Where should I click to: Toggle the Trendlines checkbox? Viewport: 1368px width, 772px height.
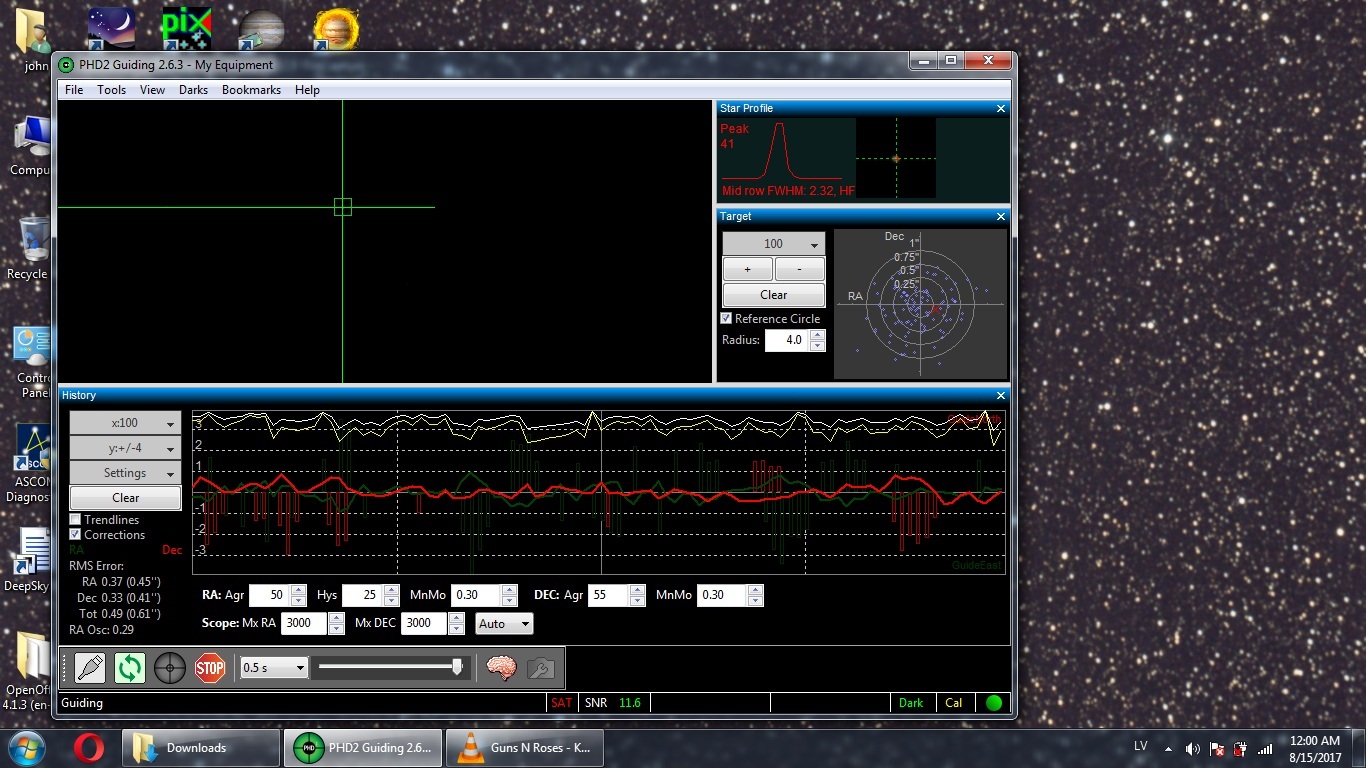coord(75,520)
